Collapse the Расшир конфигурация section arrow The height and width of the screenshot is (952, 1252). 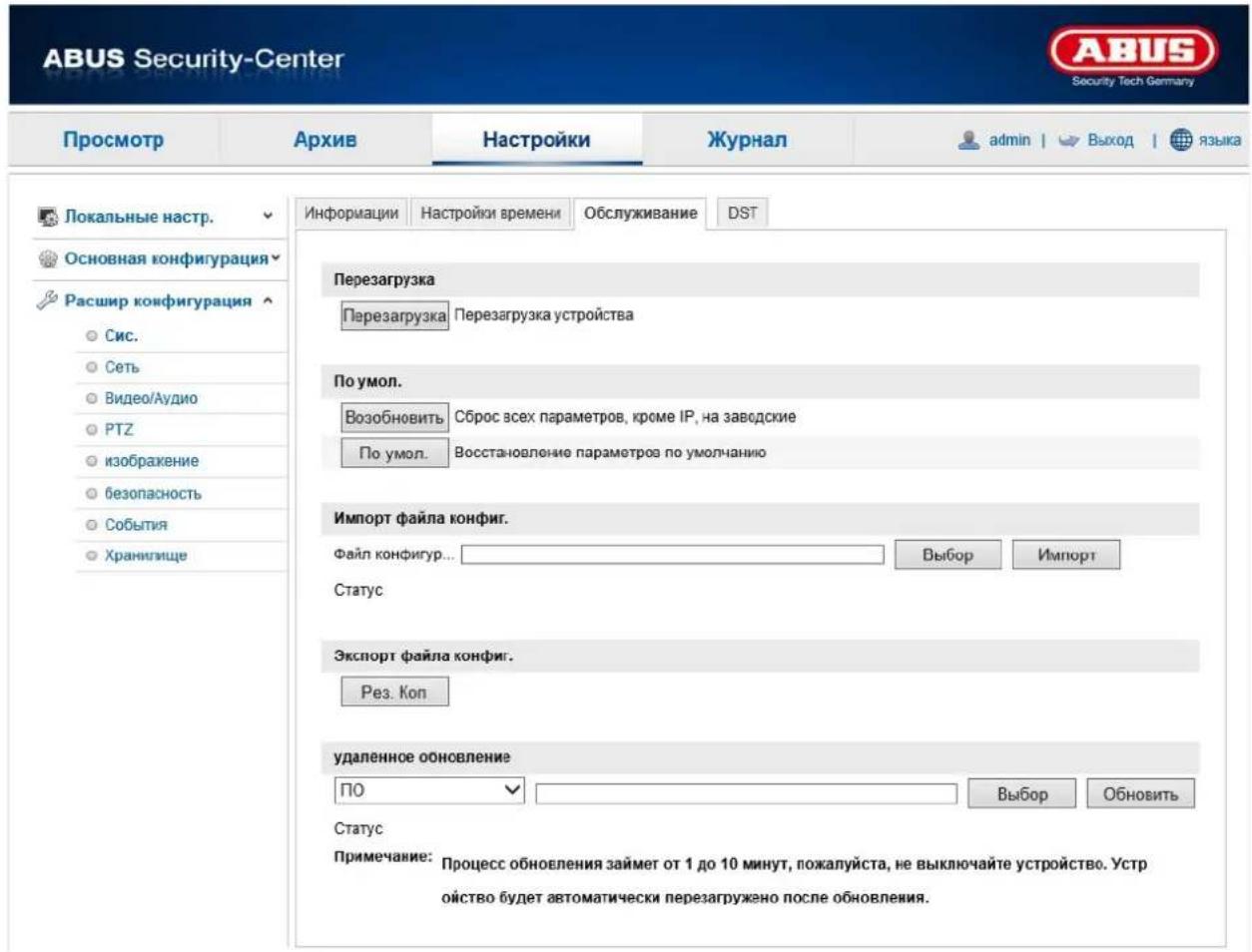(268, 300)
